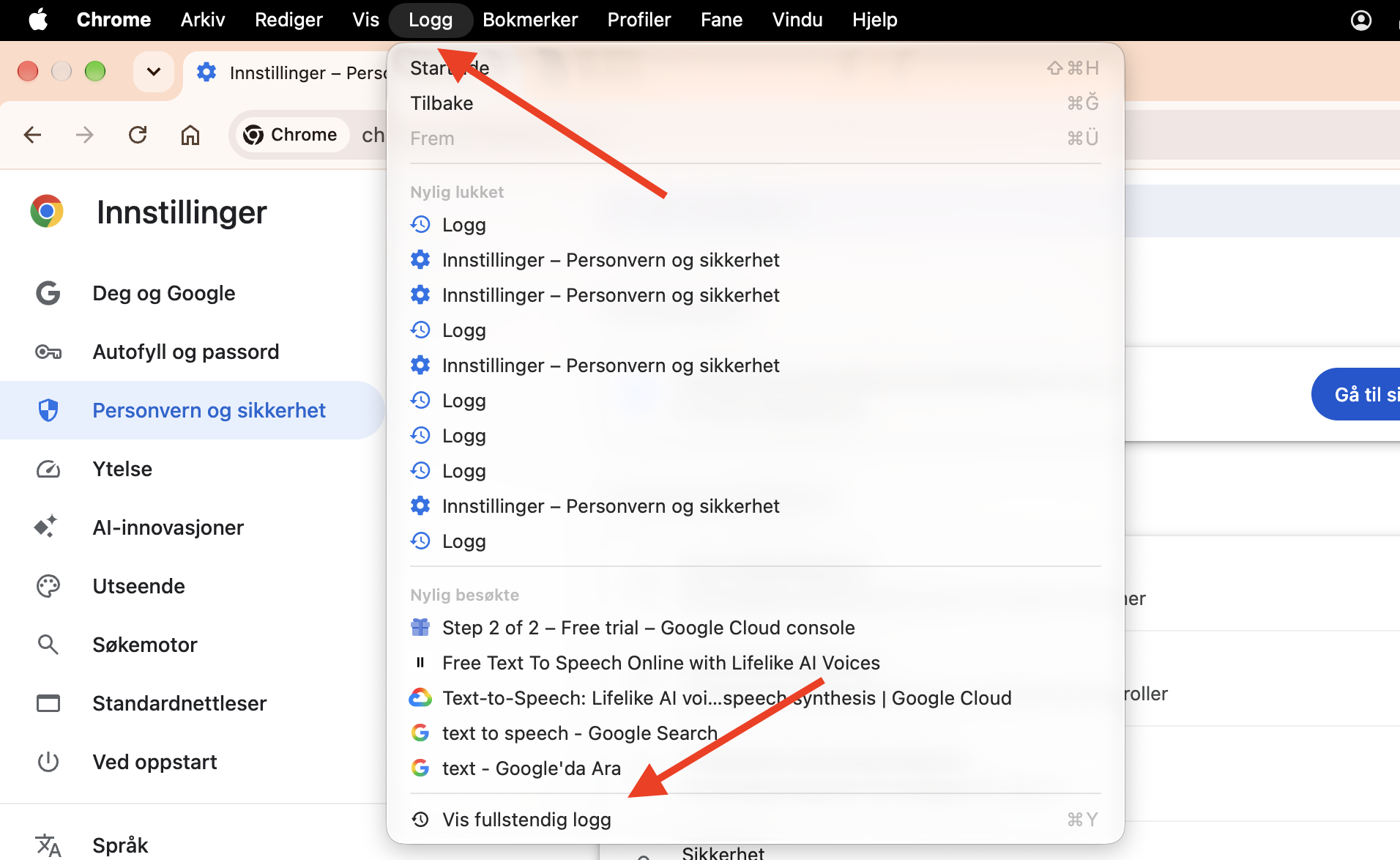Click the Google Cloud icon in history list
The height and width of the screenshot is (860, 1400).
pos(420,697)
